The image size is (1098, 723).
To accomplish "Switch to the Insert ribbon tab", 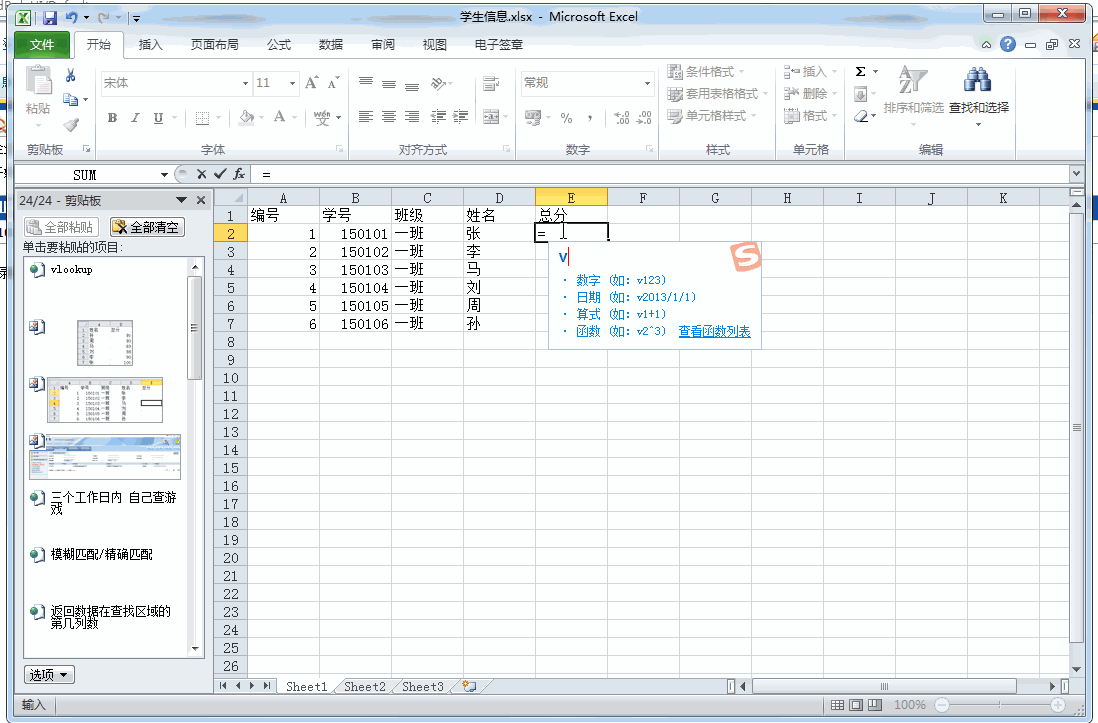I will [x=151, y=45].
